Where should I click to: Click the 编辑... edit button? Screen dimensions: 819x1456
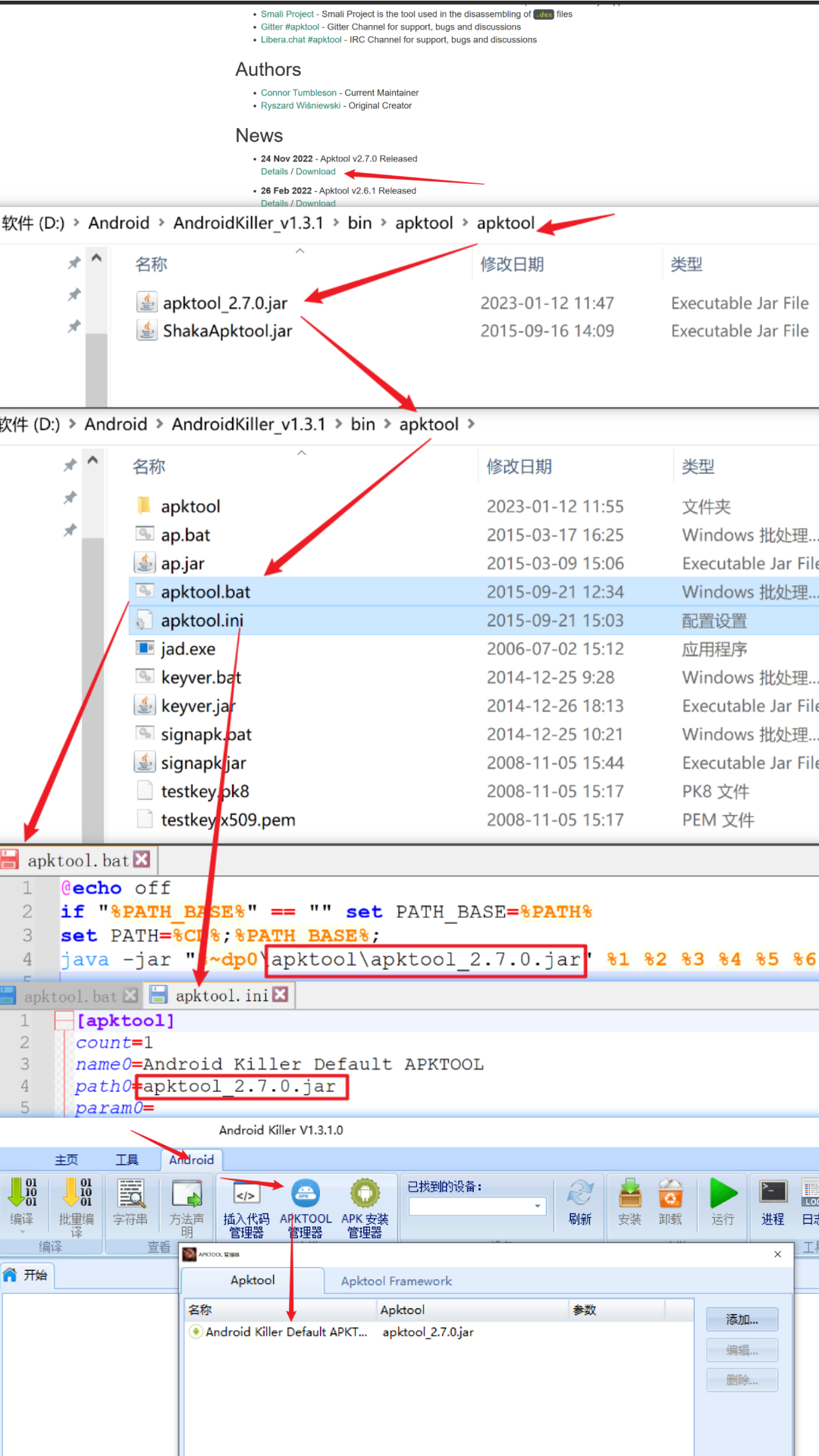pos(742,1350)
